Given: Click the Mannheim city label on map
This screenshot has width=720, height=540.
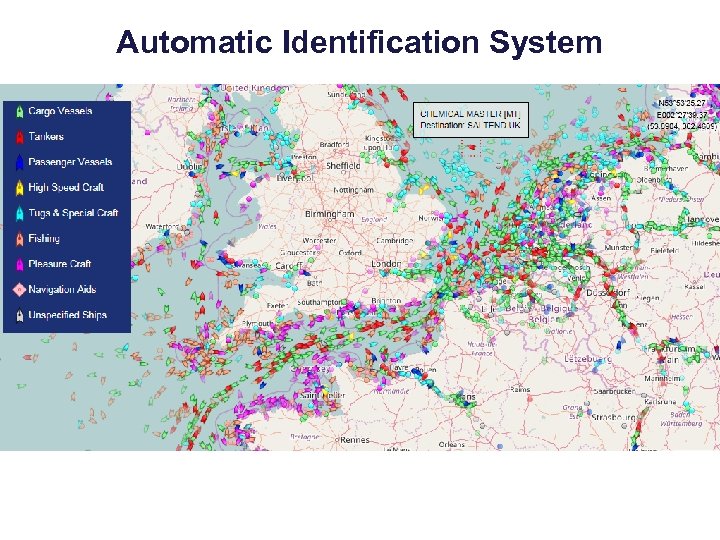Looking at the screenshot, I should 662,379.
